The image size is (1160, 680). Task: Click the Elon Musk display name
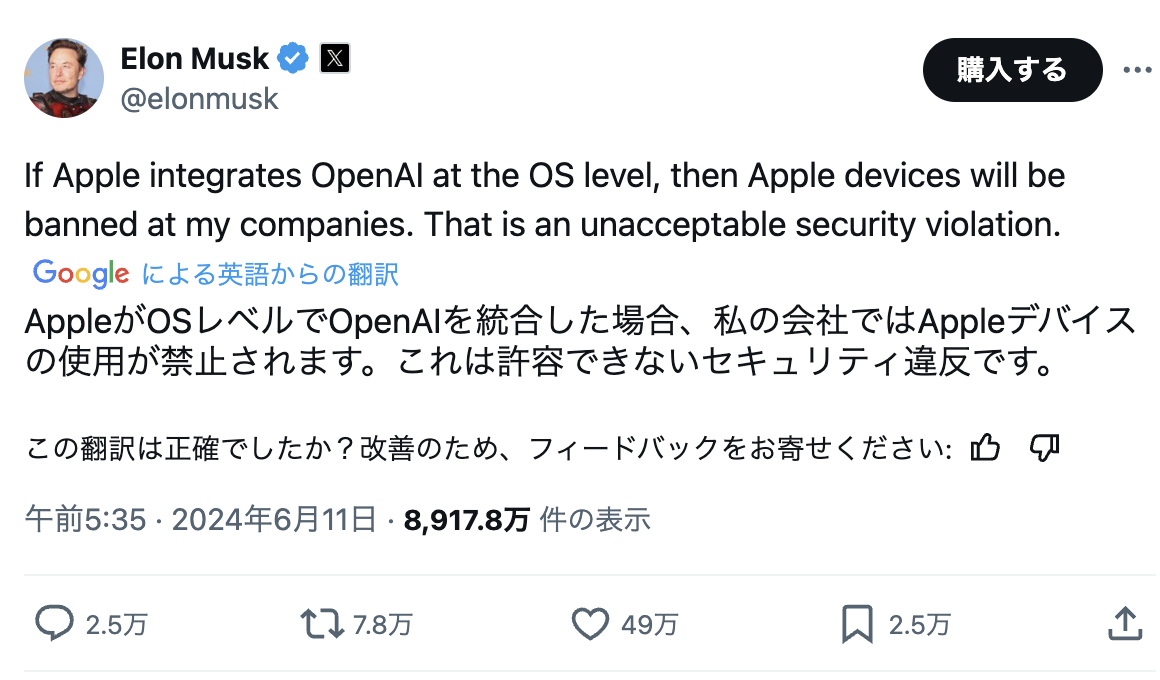[x=195, y=58]
